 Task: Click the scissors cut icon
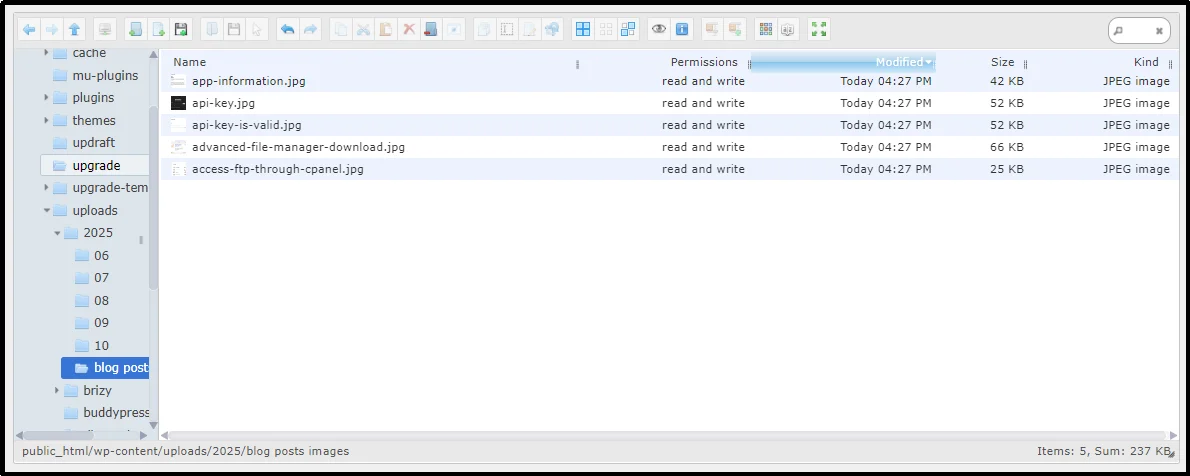point(364,30)
